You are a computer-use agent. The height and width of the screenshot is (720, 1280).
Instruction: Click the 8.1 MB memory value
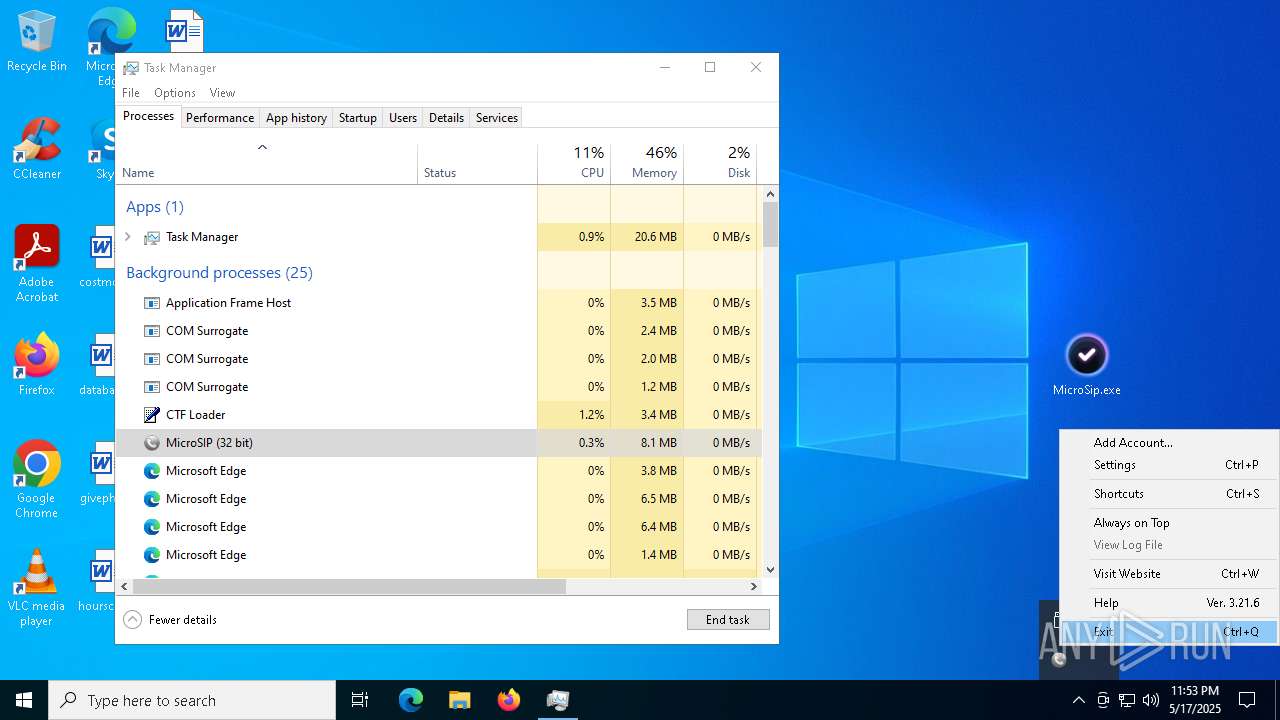click(x=659, y=443)
